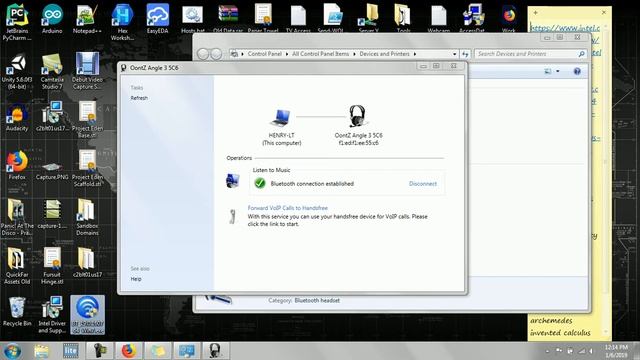640x360 pixels.
Task: Open Firefox desktop shortcut
Action: point(17,165)
